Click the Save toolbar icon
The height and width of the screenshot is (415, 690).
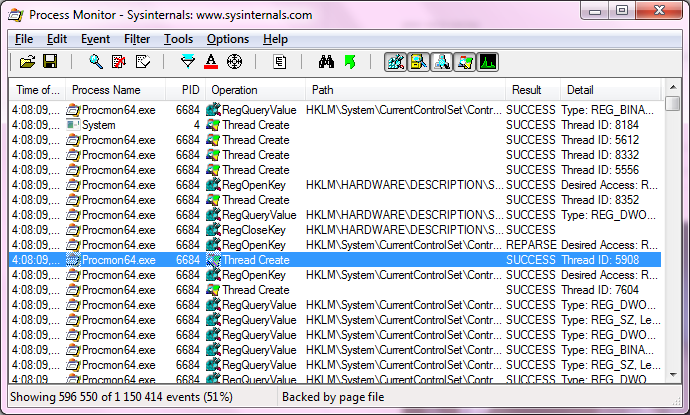[x=50, y=62]
